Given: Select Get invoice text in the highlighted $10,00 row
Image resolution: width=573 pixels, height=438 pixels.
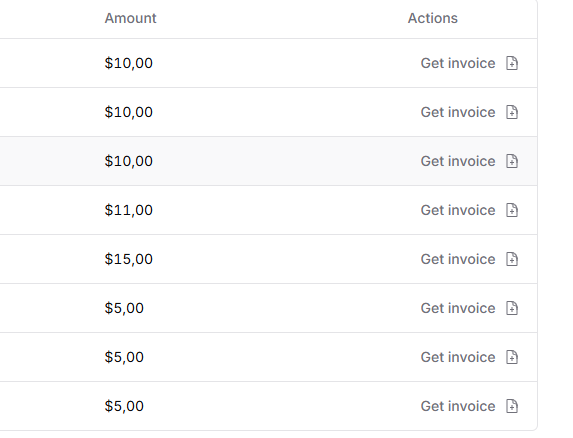Looking at the screenshot, I should tap(458, 161).
